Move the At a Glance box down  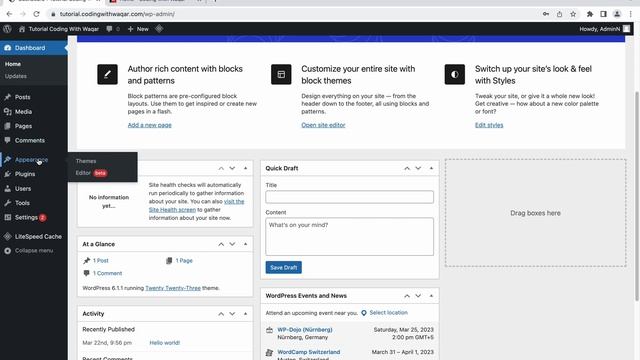232,244
